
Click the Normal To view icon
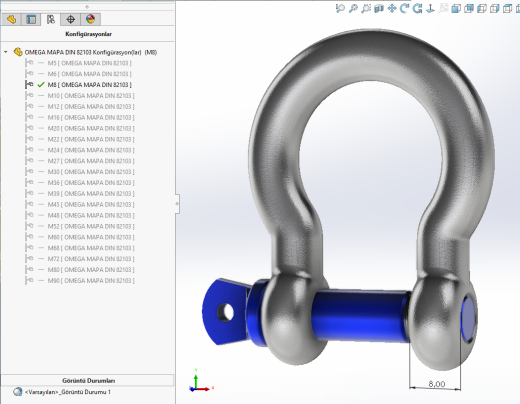coord(431,9)
